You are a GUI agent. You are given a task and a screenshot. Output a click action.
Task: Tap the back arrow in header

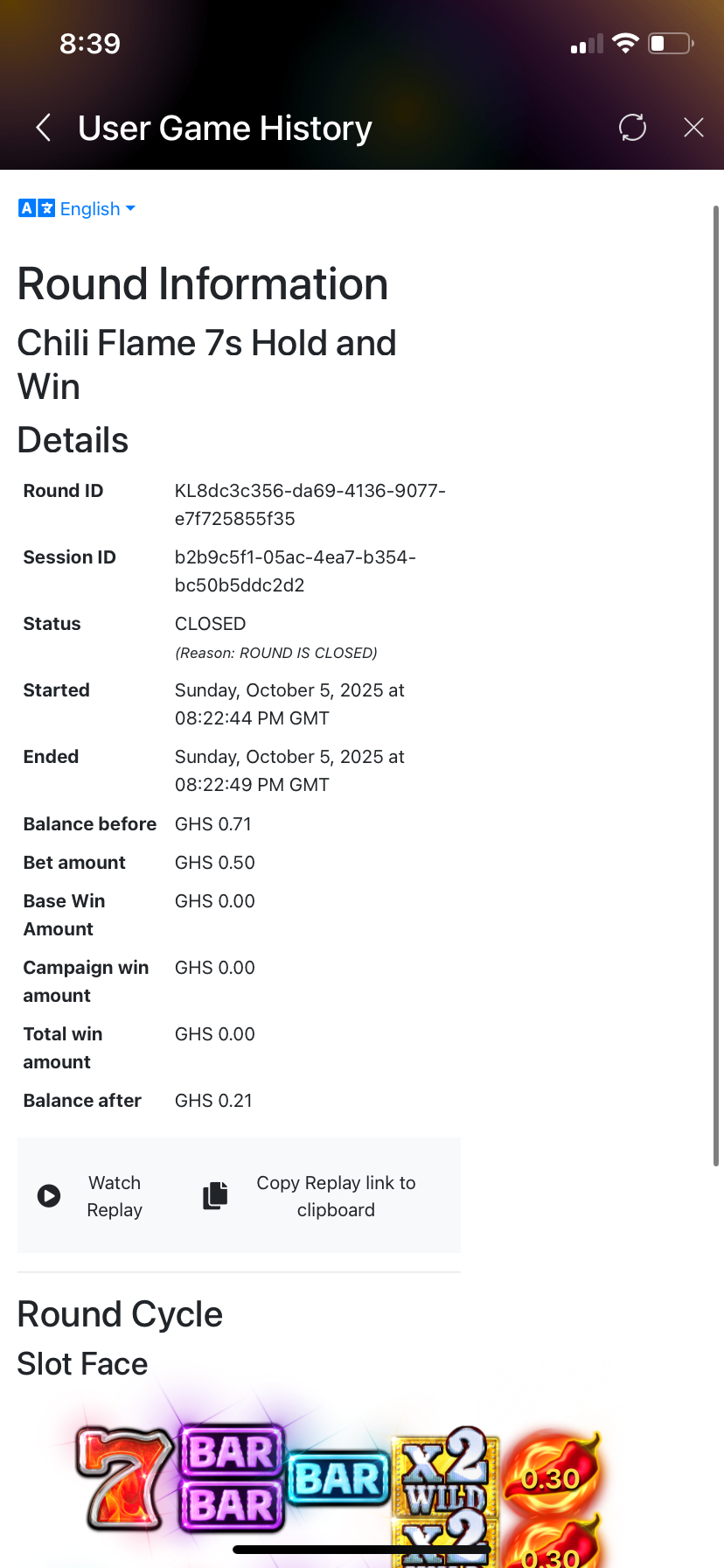point(44,128)
